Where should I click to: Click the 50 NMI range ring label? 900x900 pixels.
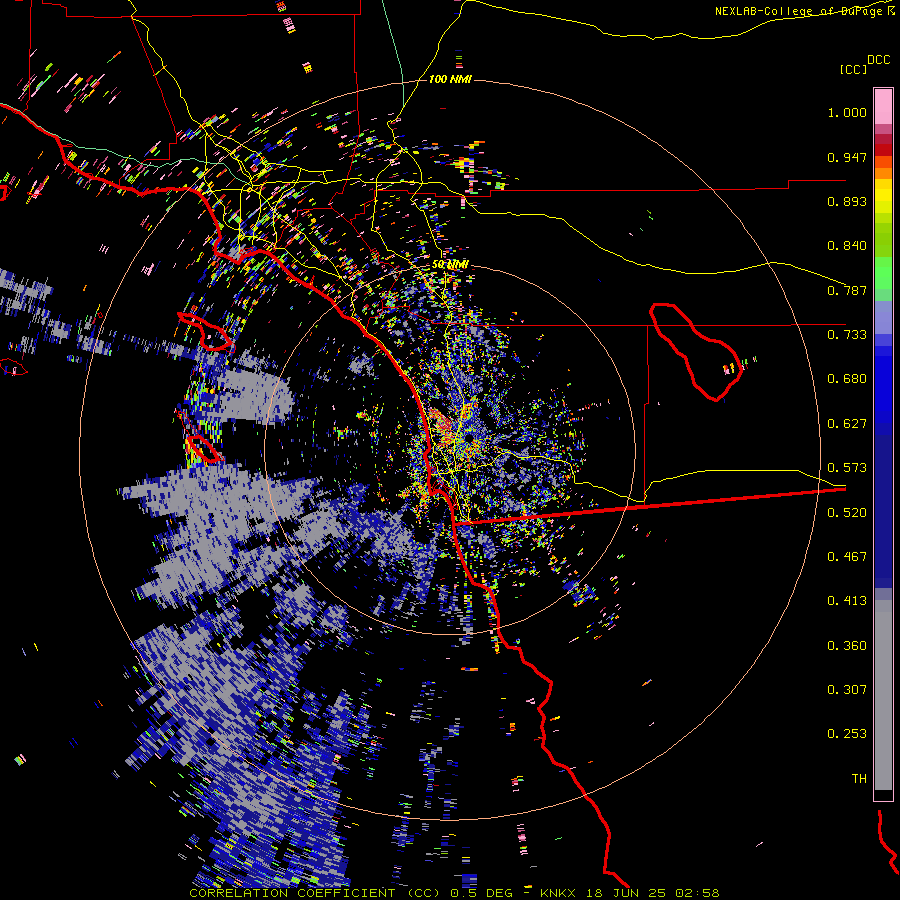point(451,265)
